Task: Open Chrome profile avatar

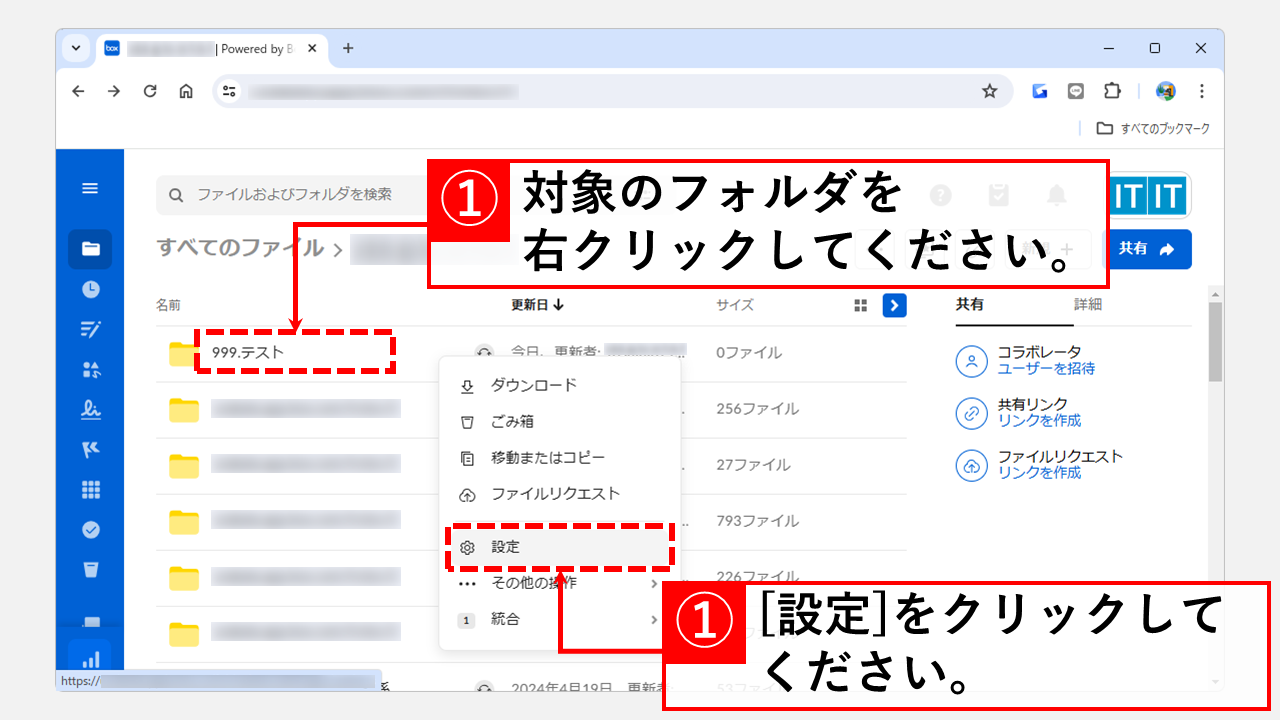Action: point(1165,91)
